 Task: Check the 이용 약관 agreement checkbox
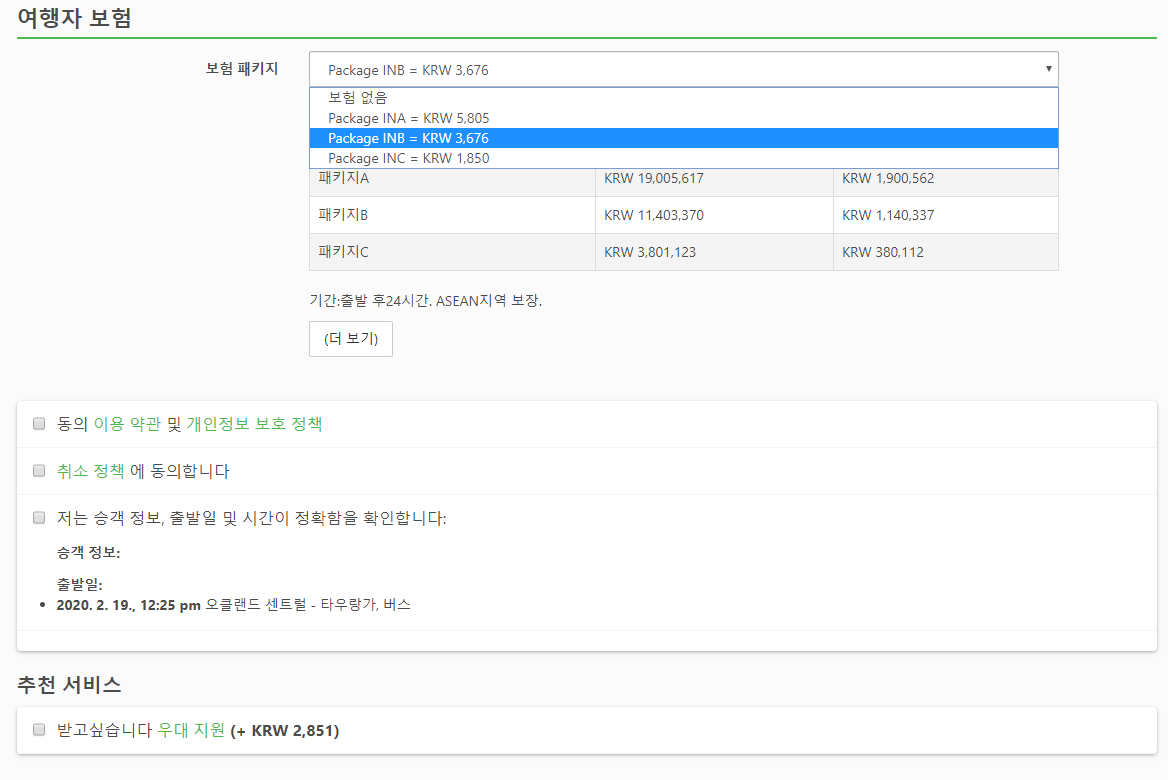(39, 424)
